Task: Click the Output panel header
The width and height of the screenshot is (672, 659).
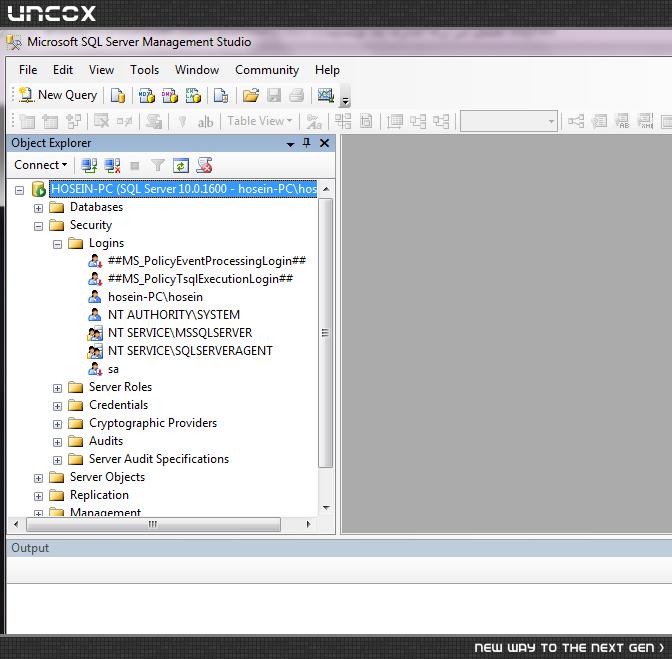Action: point(339,548)
